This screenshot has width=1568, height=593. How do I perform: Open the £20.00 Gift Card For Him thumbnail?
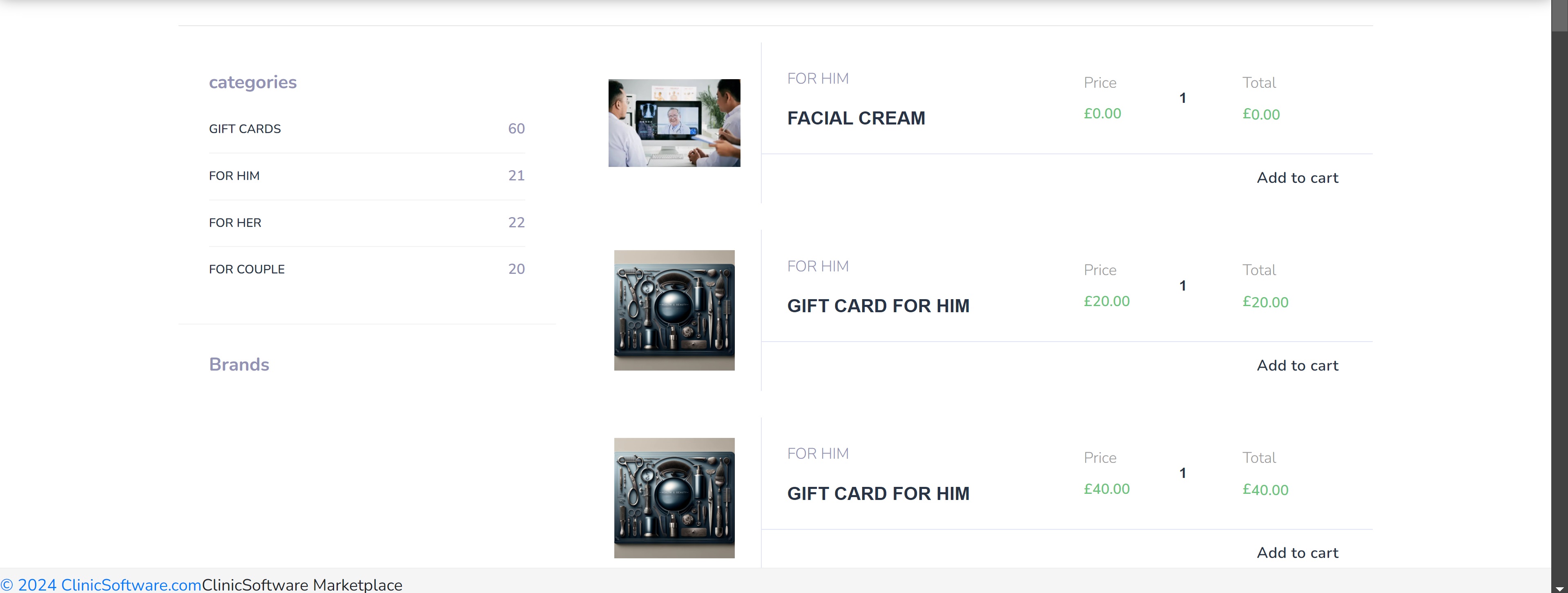click(x=674, y=310)
